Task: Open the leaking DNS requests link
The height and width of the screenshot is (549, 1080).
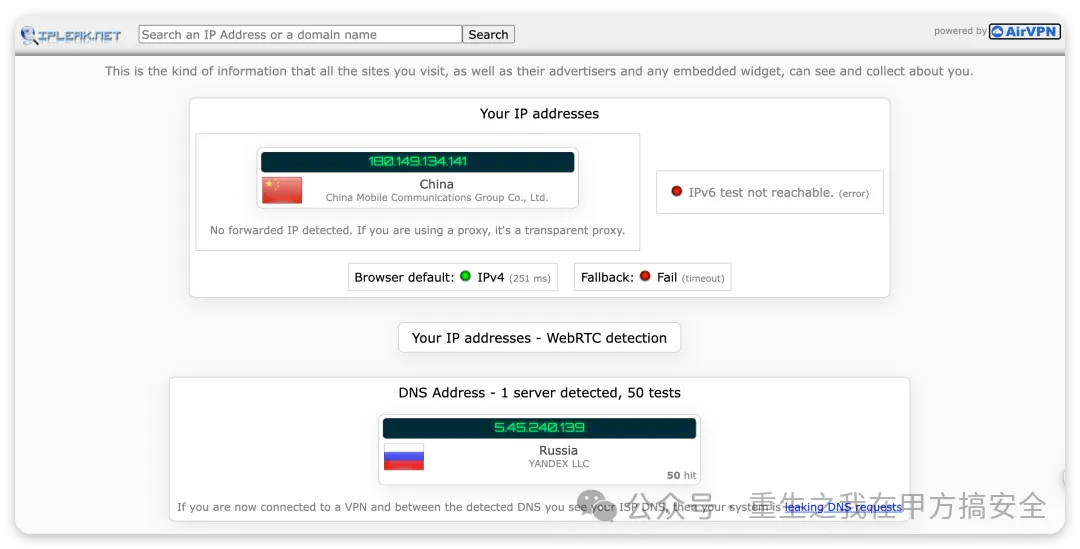Action: (x=843, y=507)
